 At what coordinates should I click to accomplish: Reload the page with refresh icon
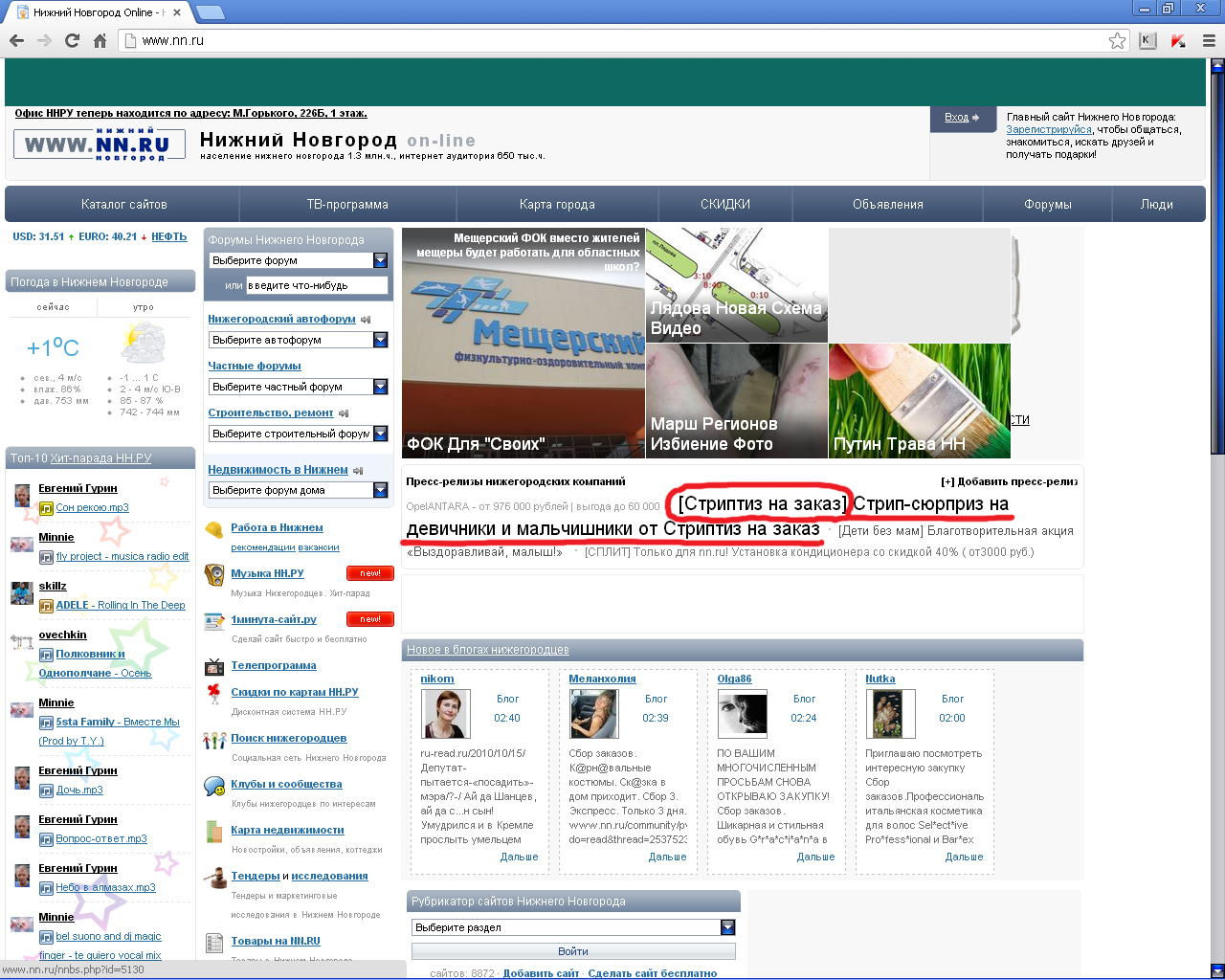(x=72, y=40)
